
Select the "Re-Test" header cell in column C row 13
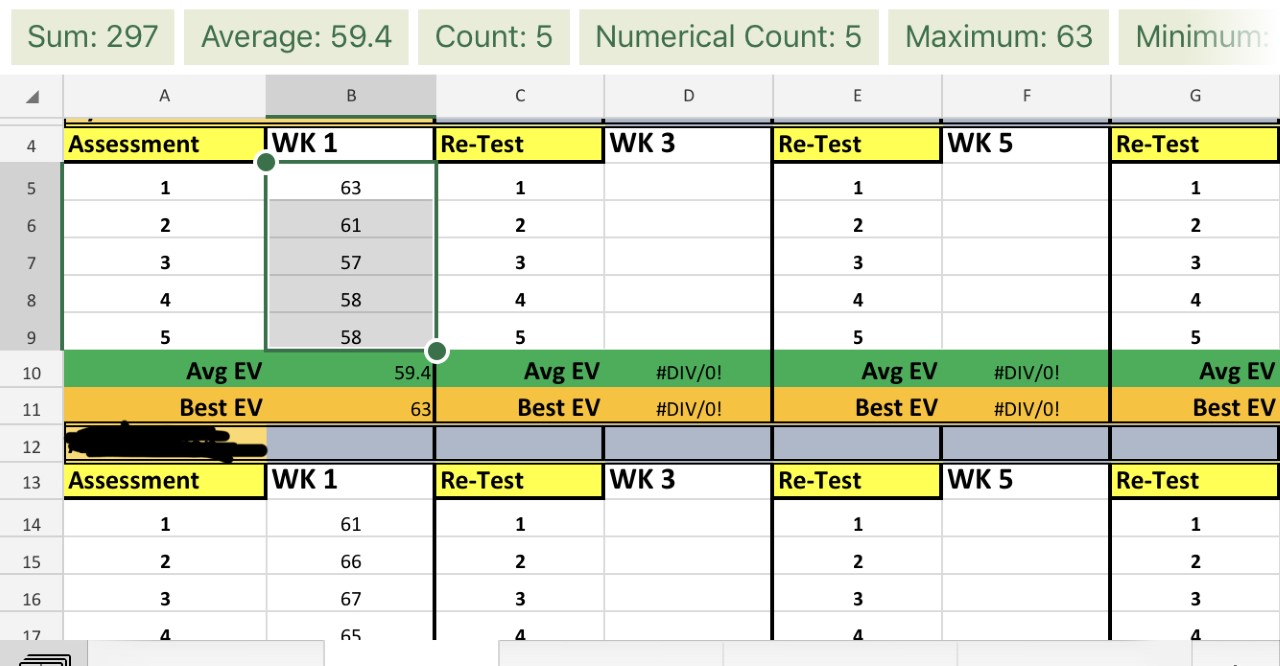pos(519,480)
